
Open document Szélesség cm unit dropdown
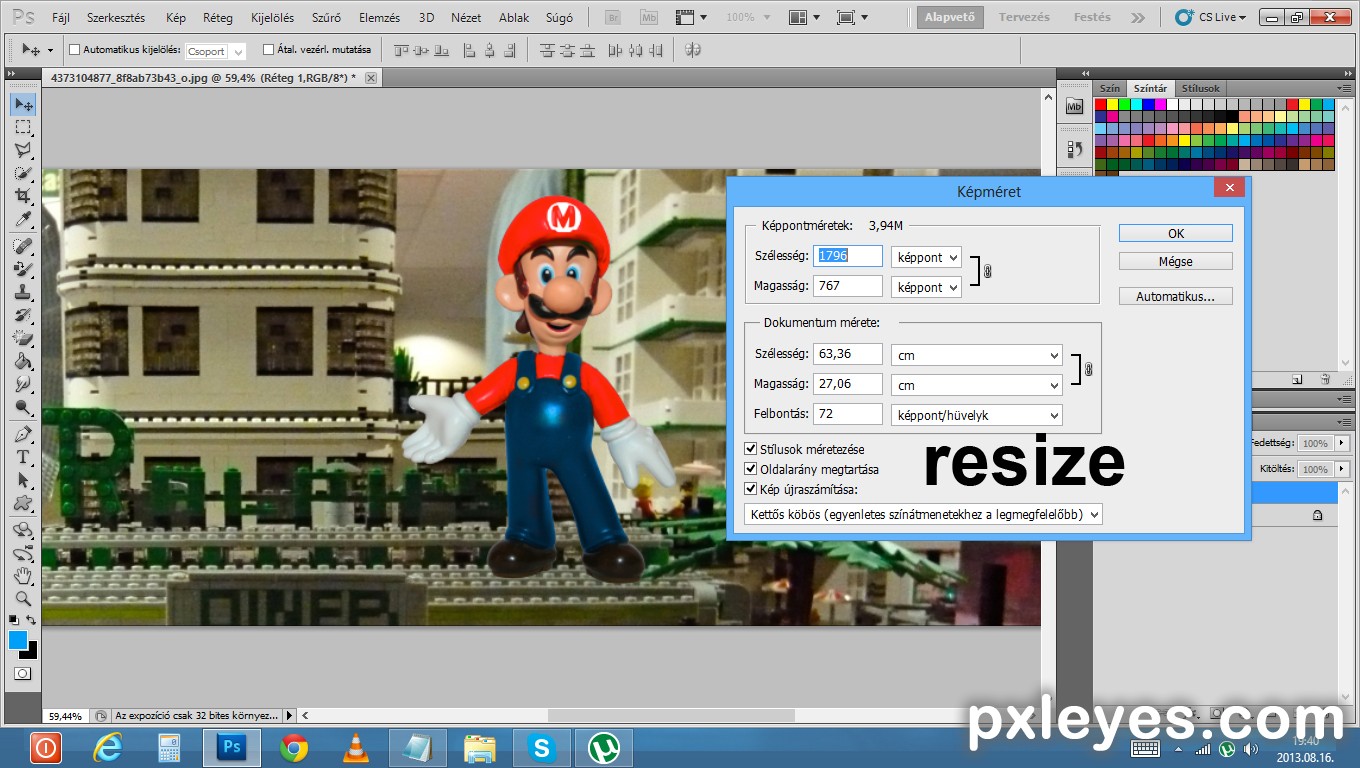click(977, 355)
